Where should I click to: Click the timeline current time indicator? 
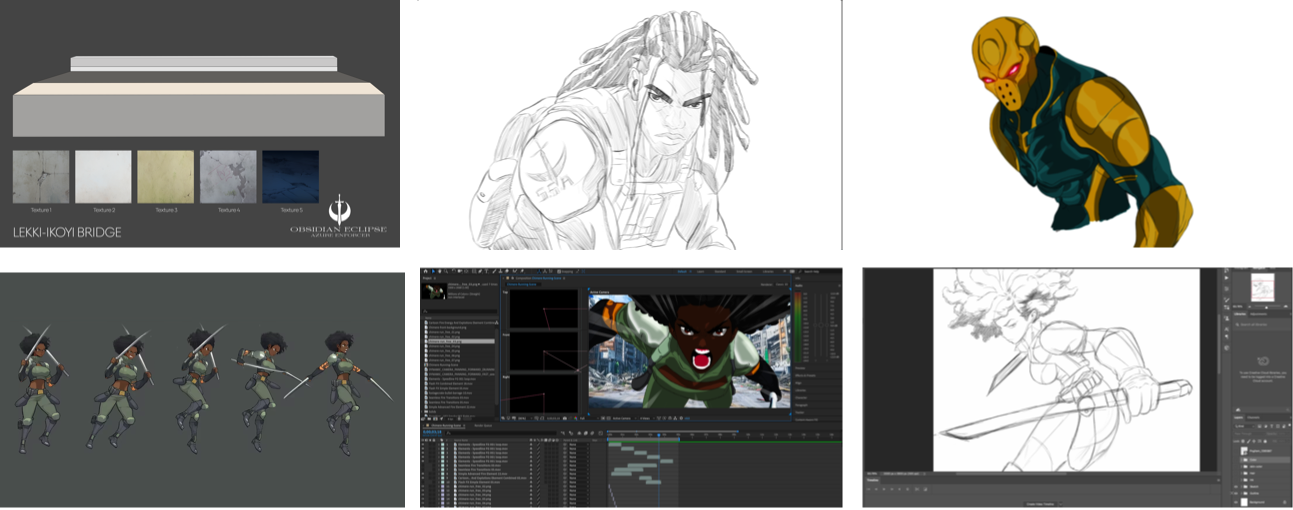point(659,434)
